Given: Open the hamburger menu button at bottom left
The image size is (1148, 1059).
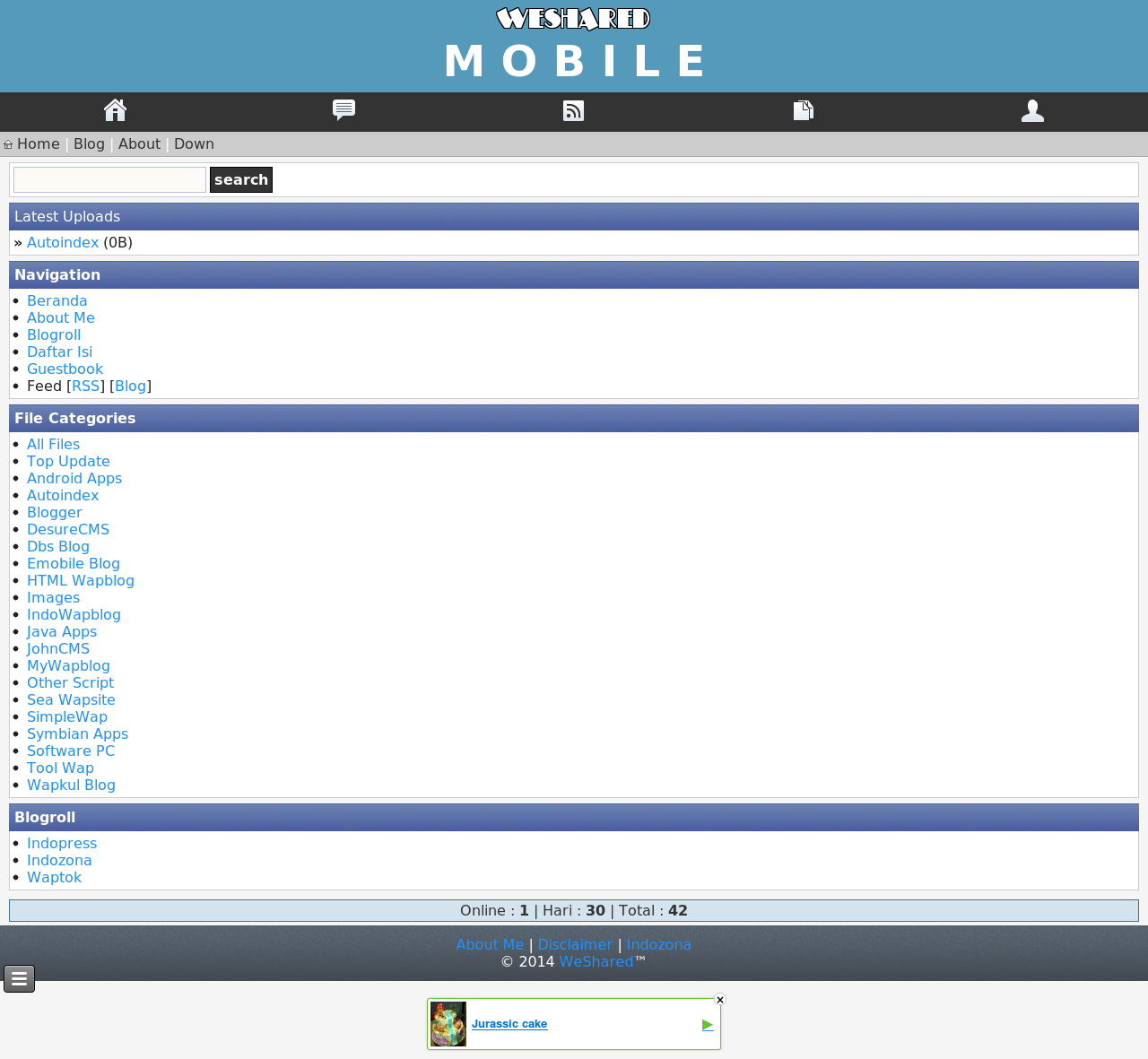Looking at the screenshot, I should tap(19, 978).
